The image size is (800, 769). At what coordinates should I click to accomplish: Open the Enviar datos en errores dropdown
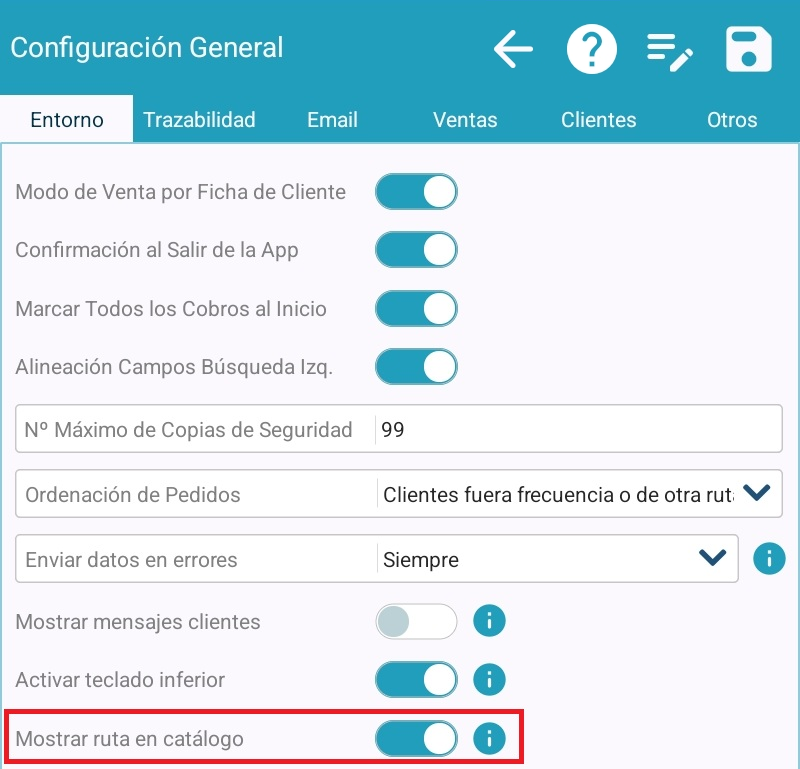(712, 558)
